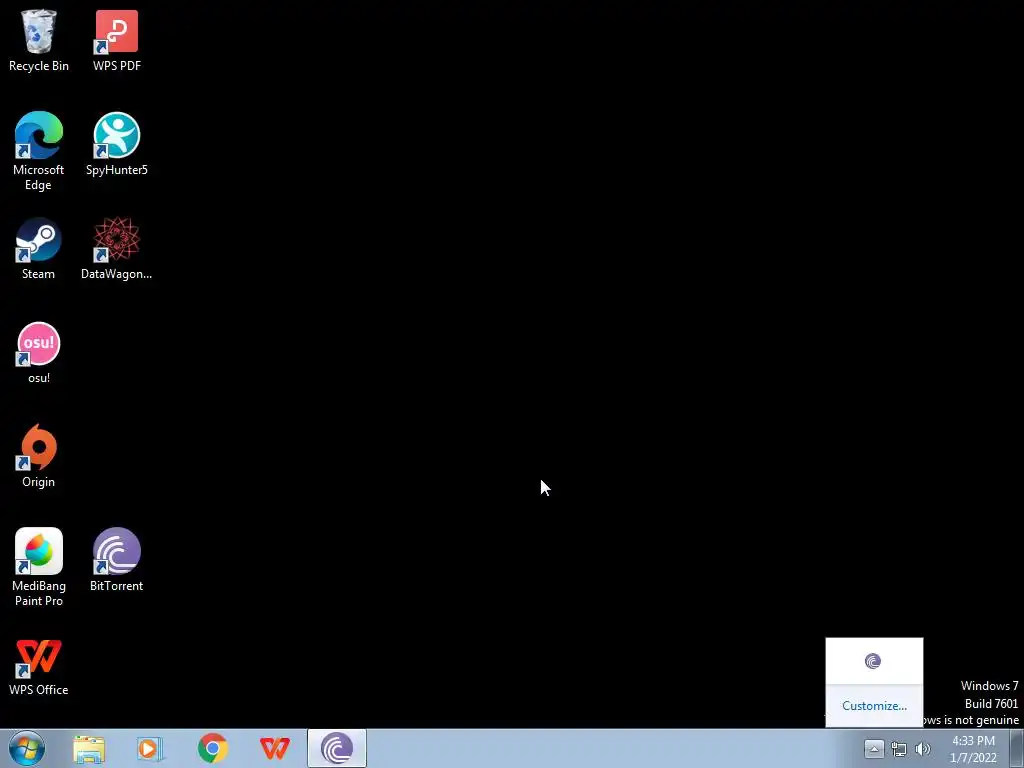1024x768 pixels.
Task: Launch WPS PDF from desktop
Action: [117, 40]
